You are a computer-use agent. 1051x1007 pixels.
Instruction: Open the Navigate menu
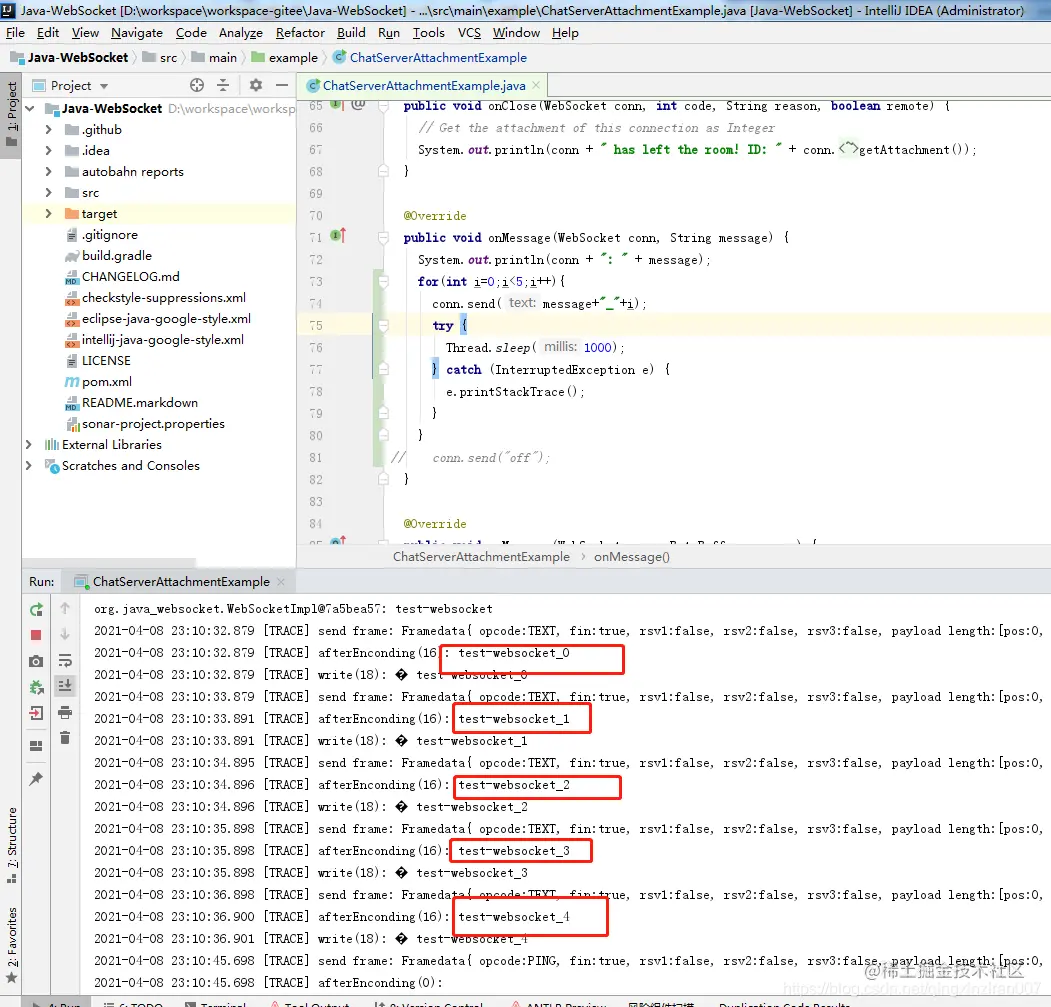[x=137, y=33]
